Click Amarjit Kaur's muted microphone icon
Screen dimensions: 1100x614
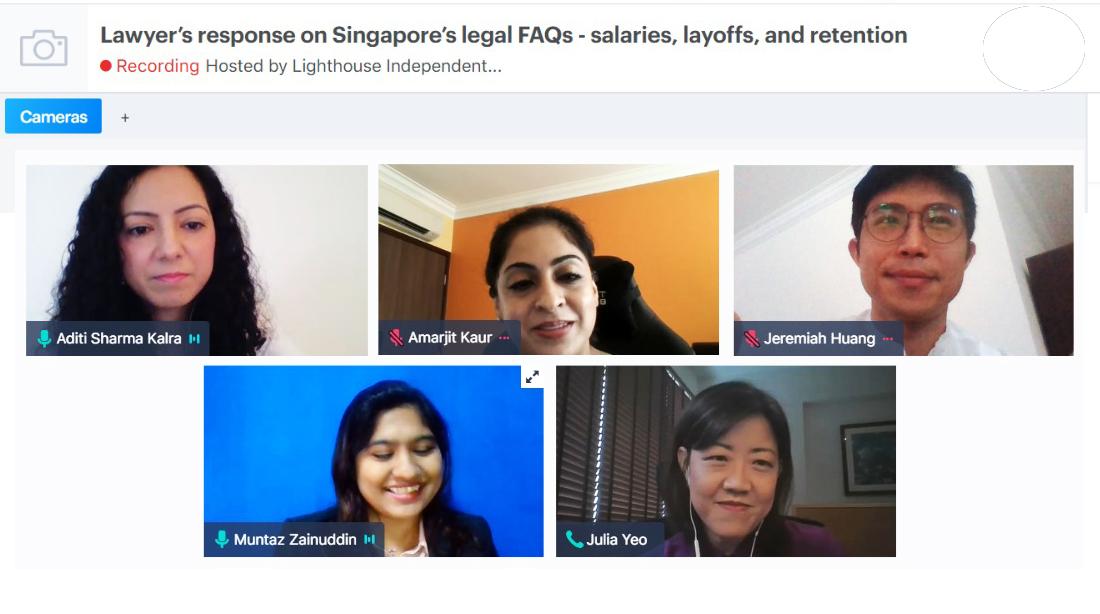tap(396, 338)
